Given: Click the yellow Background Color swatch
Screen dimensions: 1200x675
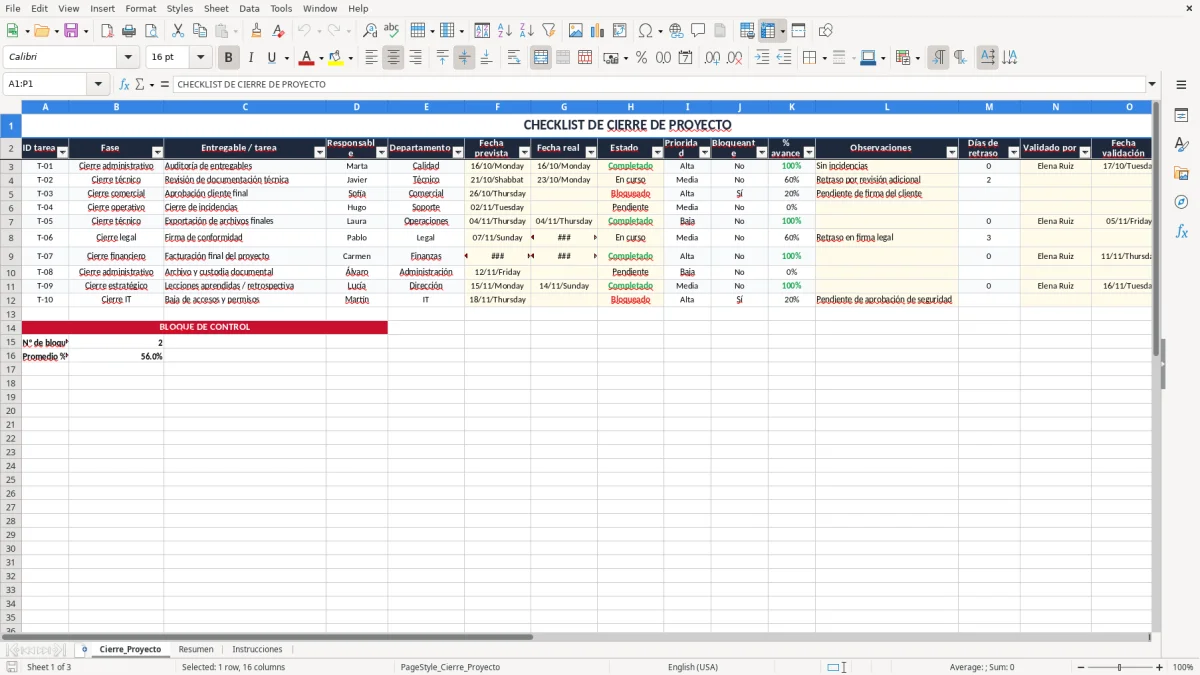Looking at the screenshot, I should tap(336, 58).
